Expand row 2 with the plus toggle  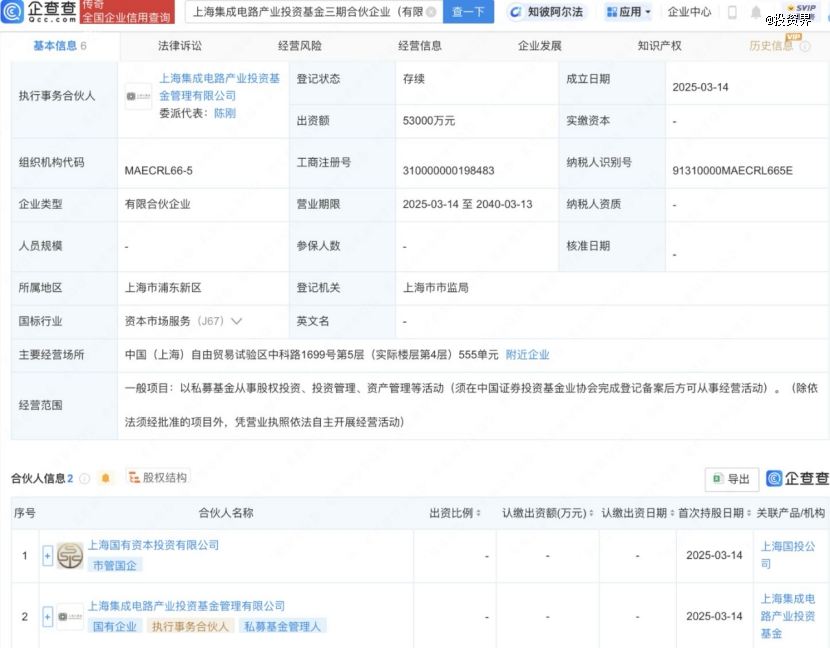(48, 617)
